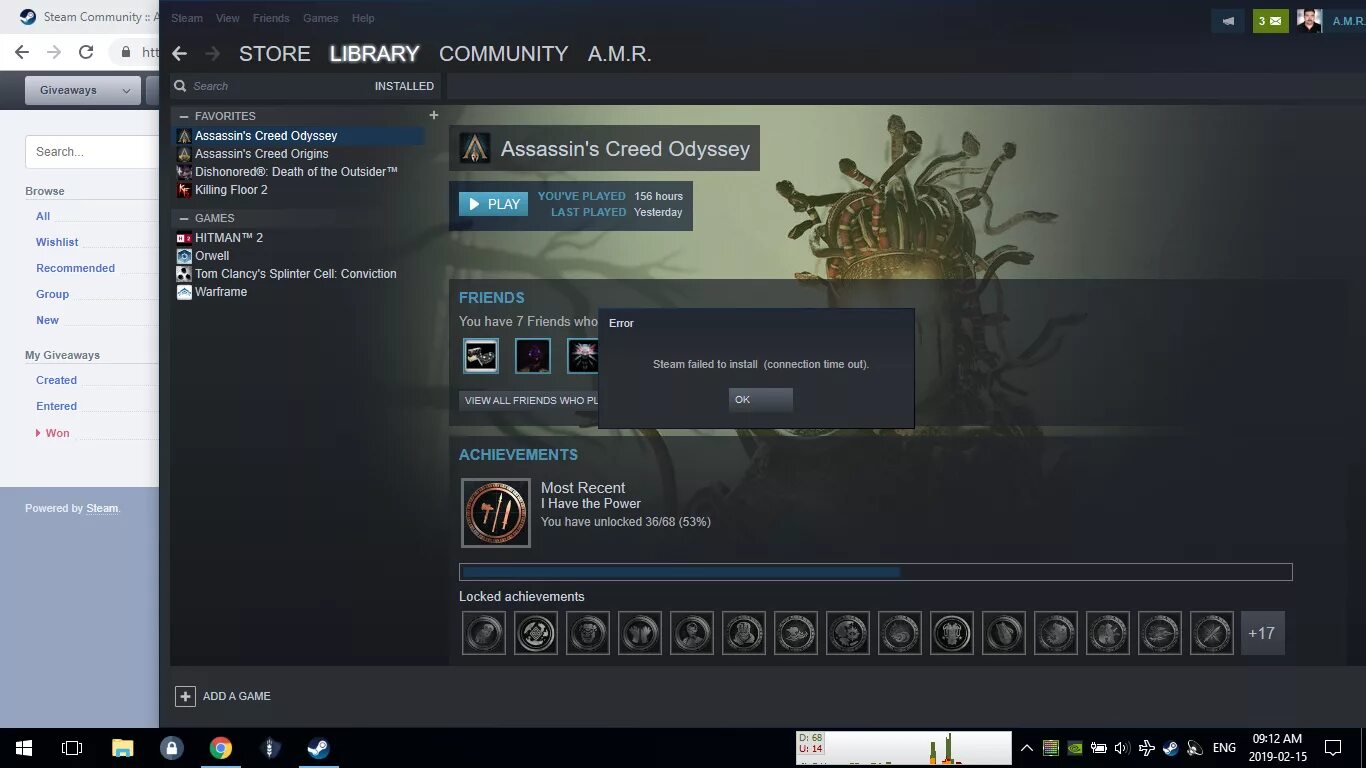Show hidden system tray icons

[x=1027, y=748]
